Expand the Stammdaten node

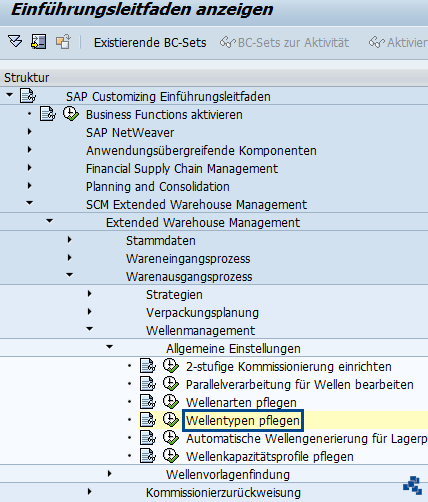(70, 240)
